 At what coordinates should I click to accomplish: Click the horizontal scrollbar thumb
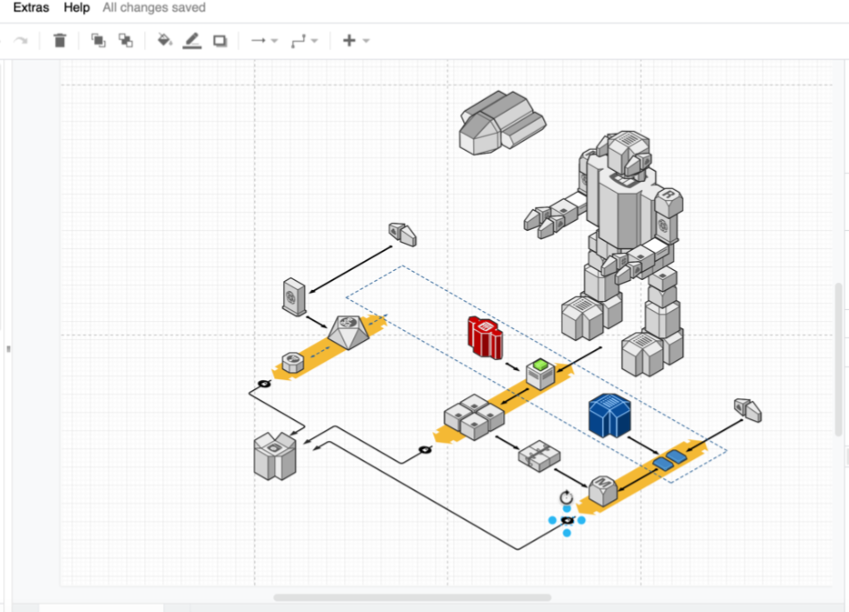[412, 597]
